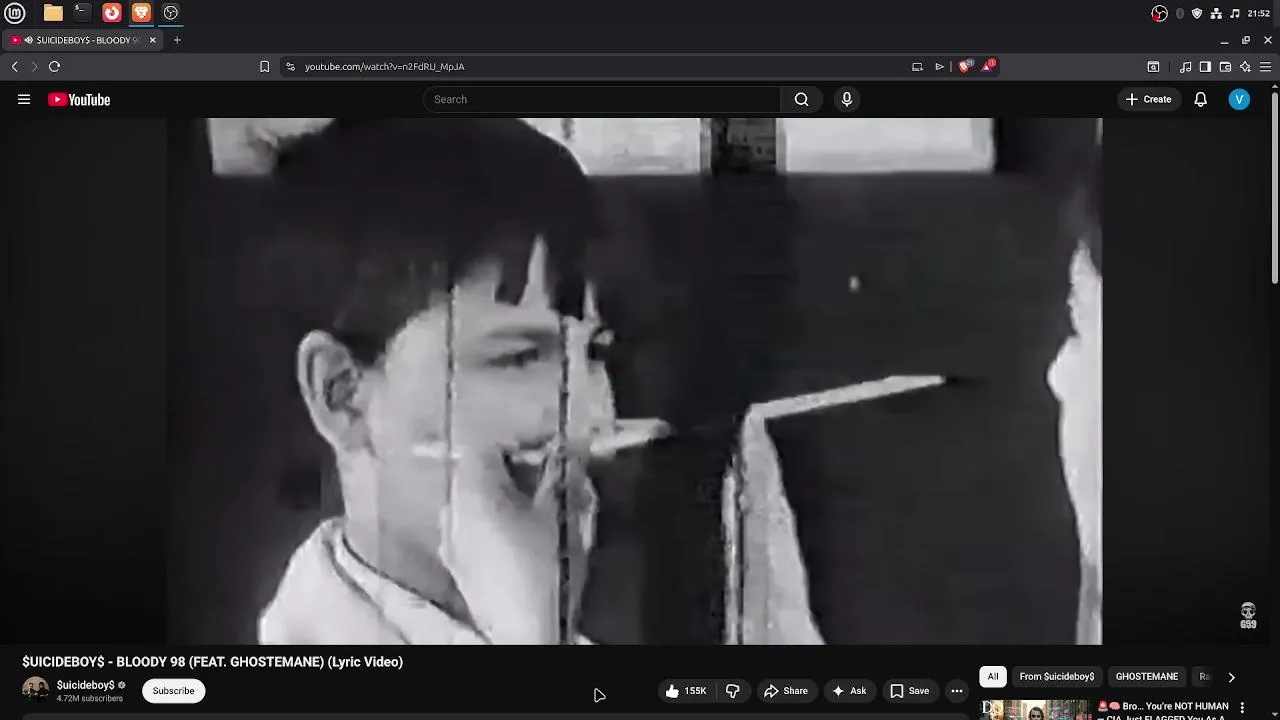The height and width of the screenshot is (720, 1280).
Task: Click the 21:52 clock in the panel
Action: tap(1259, 13)
